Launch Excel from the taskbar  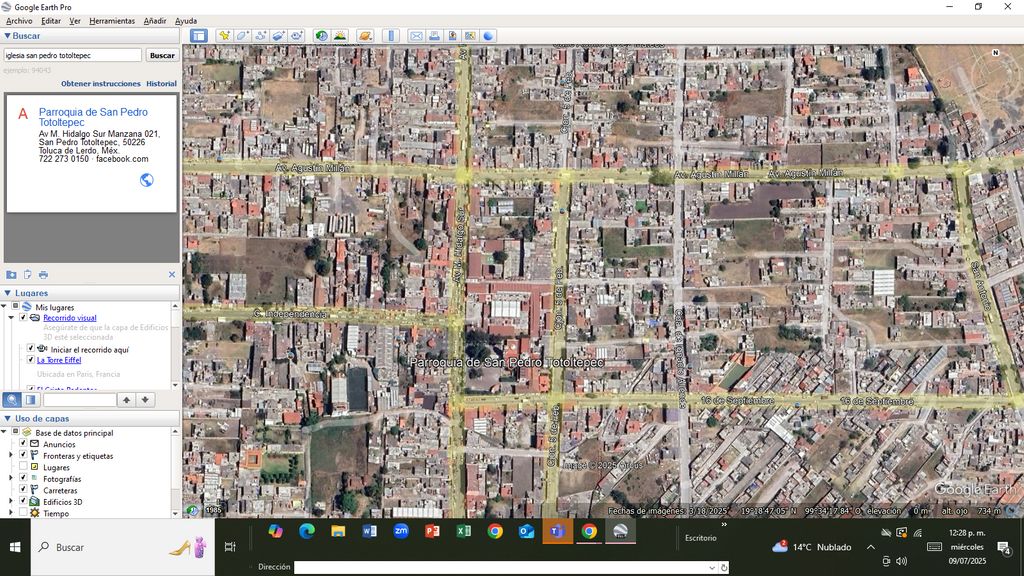coord(464,531)
